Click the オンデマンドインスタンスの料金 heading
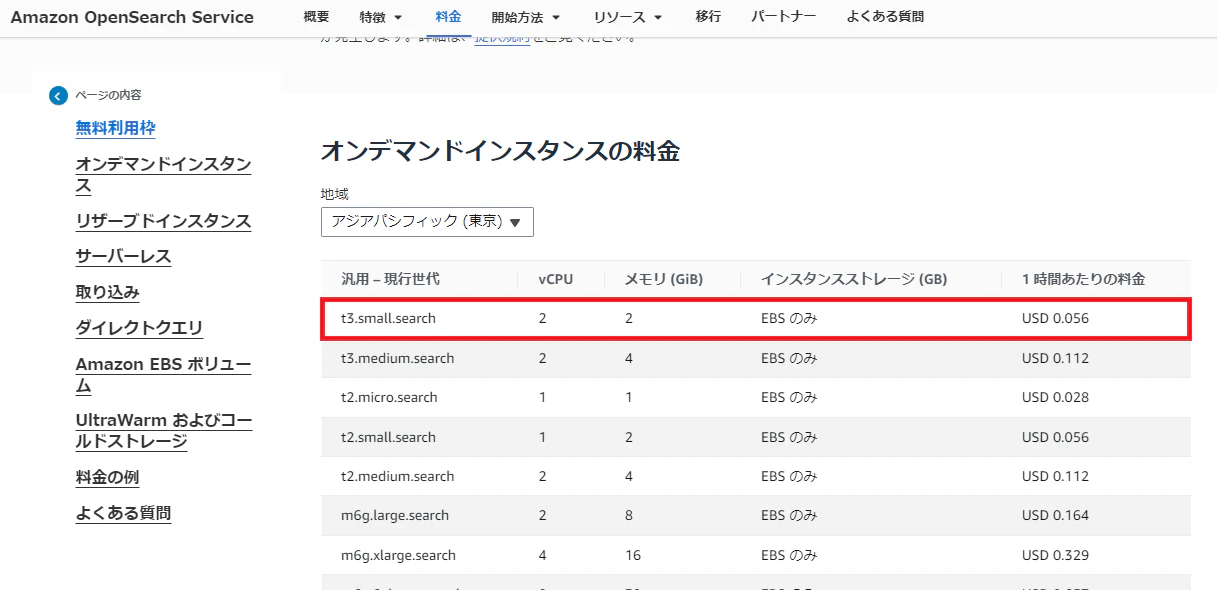The image size is (1217, 590). point(500,152)
